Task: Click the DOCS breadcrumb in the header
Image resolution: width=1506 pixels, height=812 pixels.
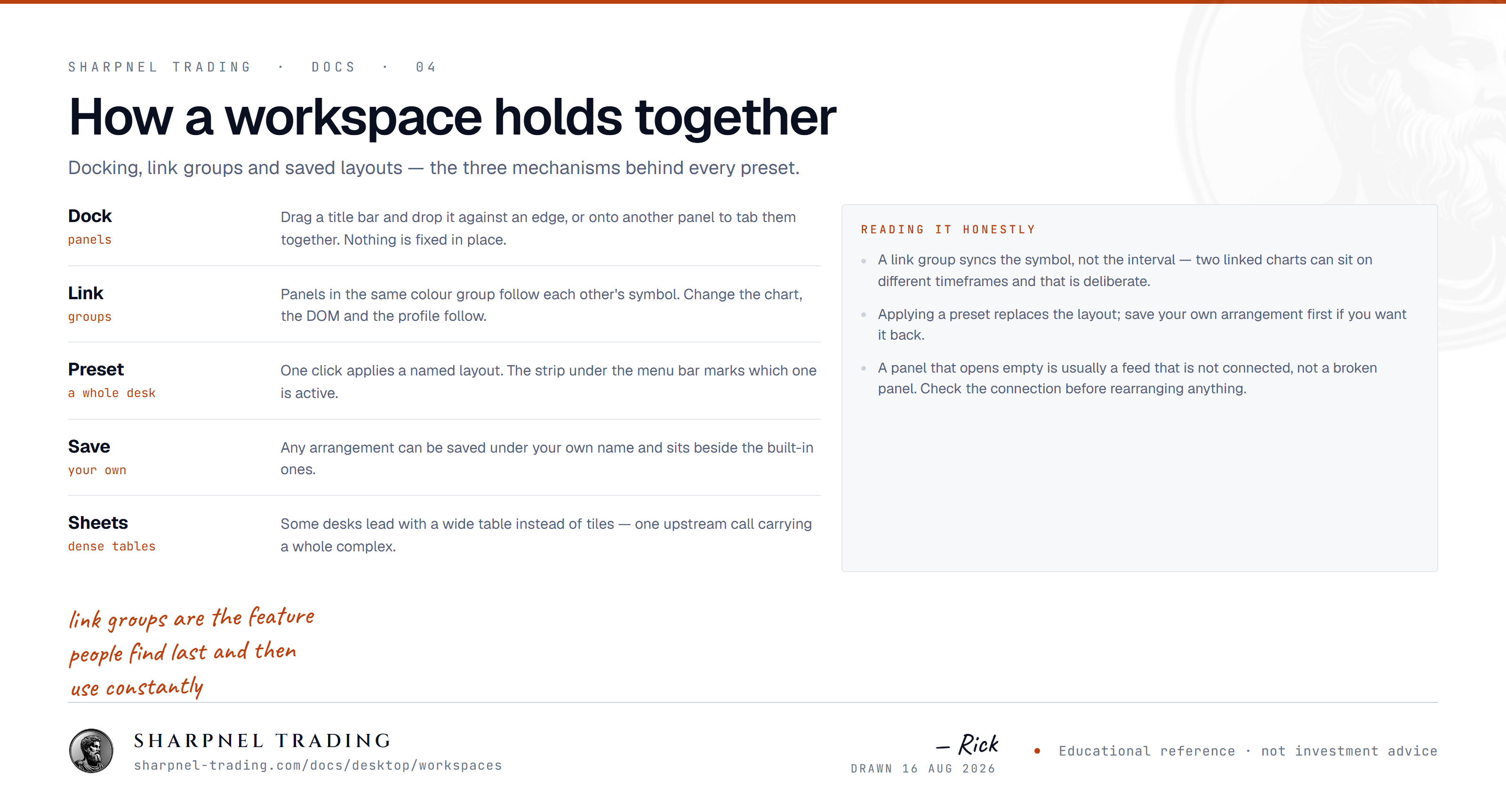Action: tap(333, 67)
